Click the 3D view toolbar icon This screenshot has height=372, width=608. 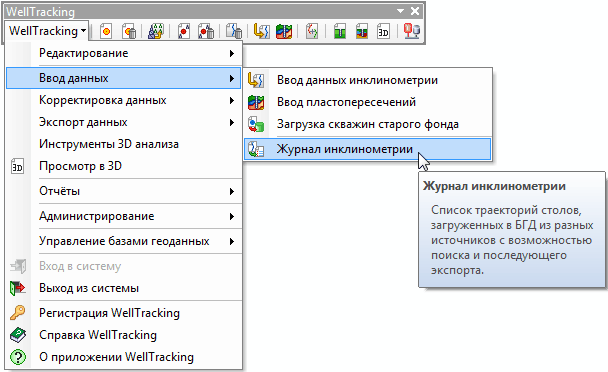pos(383,31)
